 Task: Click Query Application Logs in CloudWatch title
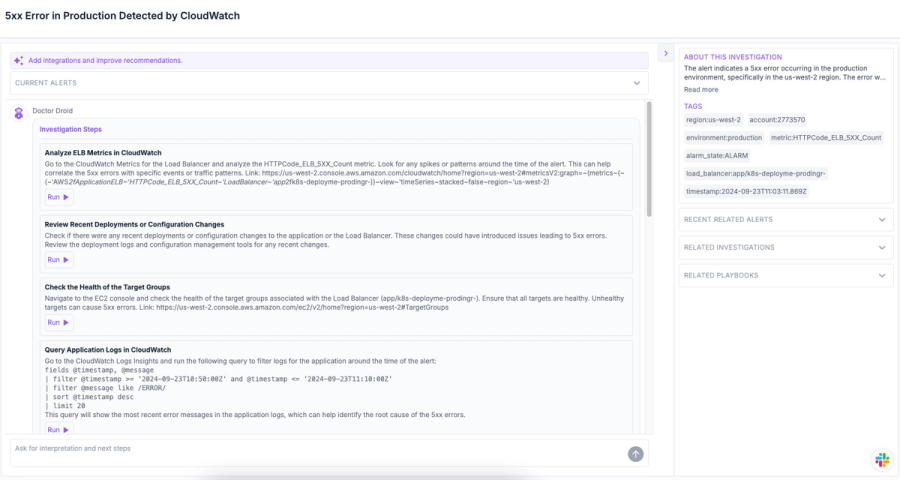108,350
